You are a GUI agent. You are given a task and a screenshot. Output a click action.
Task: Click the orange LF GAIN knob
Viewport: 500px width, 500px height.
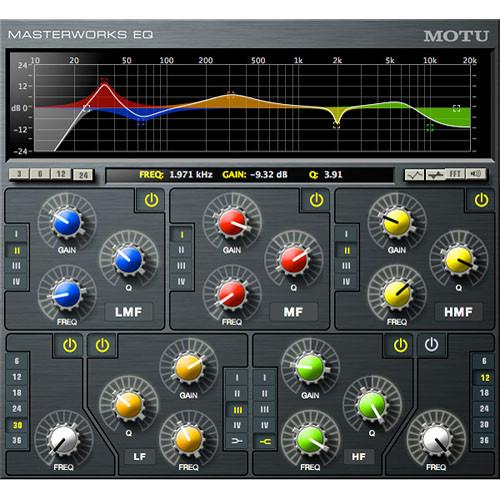(x=189, y=368)
